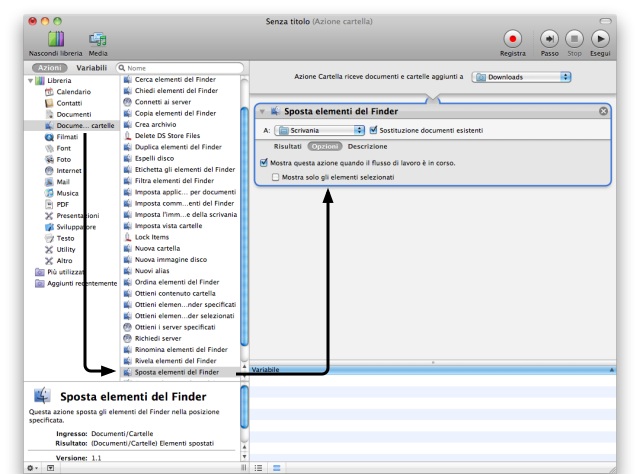This screenshot has width=640, height=474.
Task: Select the Contatti library category
Action: [69, 103]
